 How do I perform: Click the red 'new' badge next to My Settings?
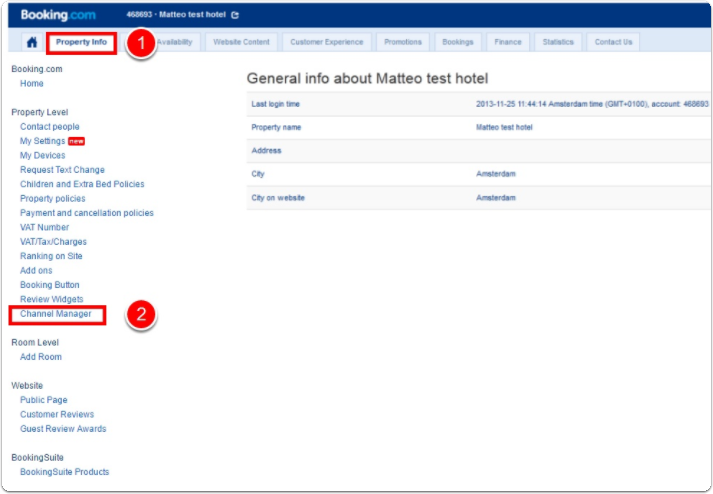(76, 141)
